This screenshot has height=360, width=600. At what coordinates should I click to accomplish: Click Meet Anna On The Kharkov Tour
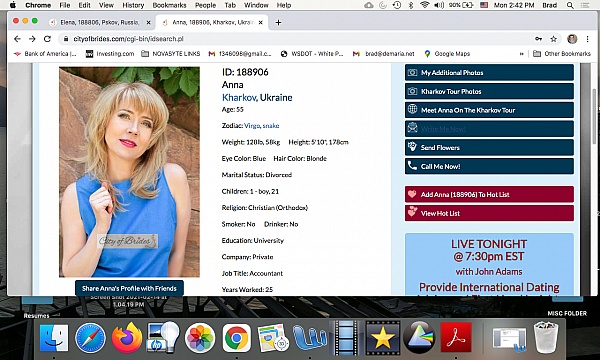coord(489,110)
